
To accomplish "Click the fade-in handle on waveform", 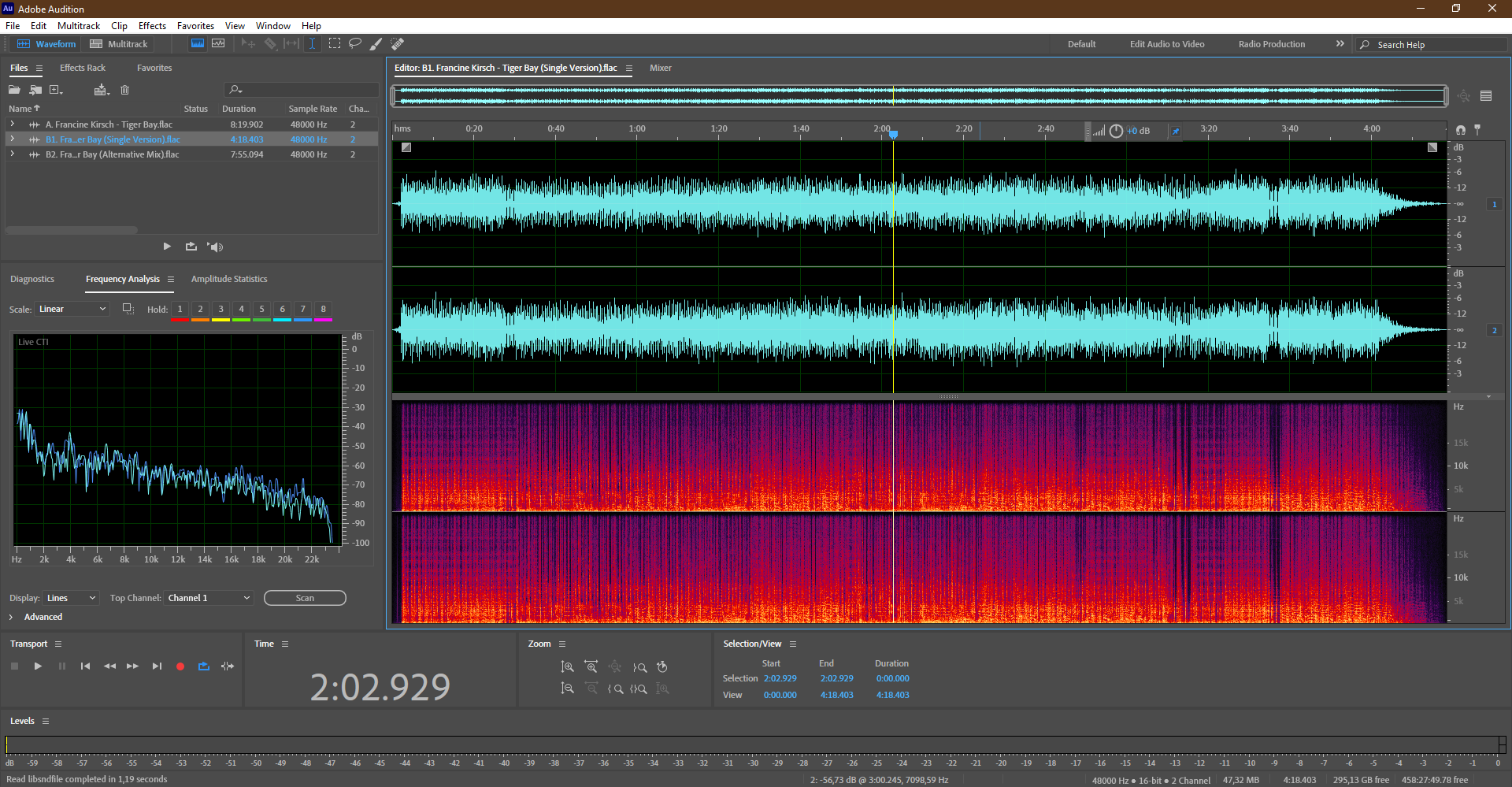I will click(x=406, y=147).
